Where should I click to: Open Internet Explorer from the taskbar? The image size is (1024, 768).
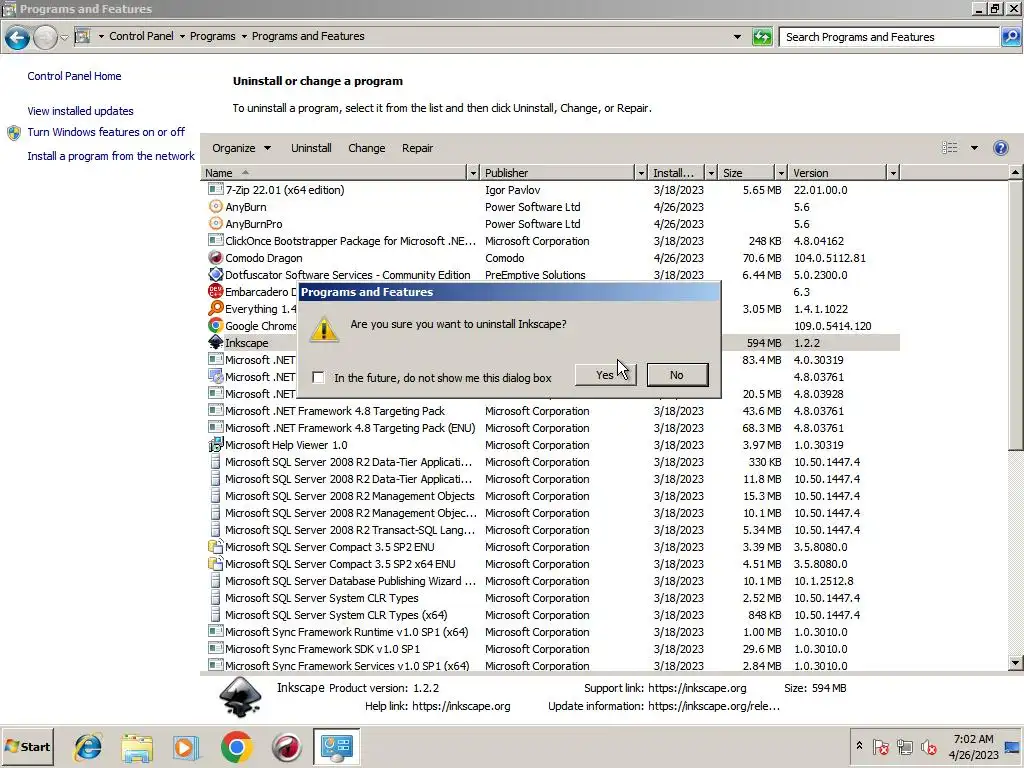click(88, 747)
